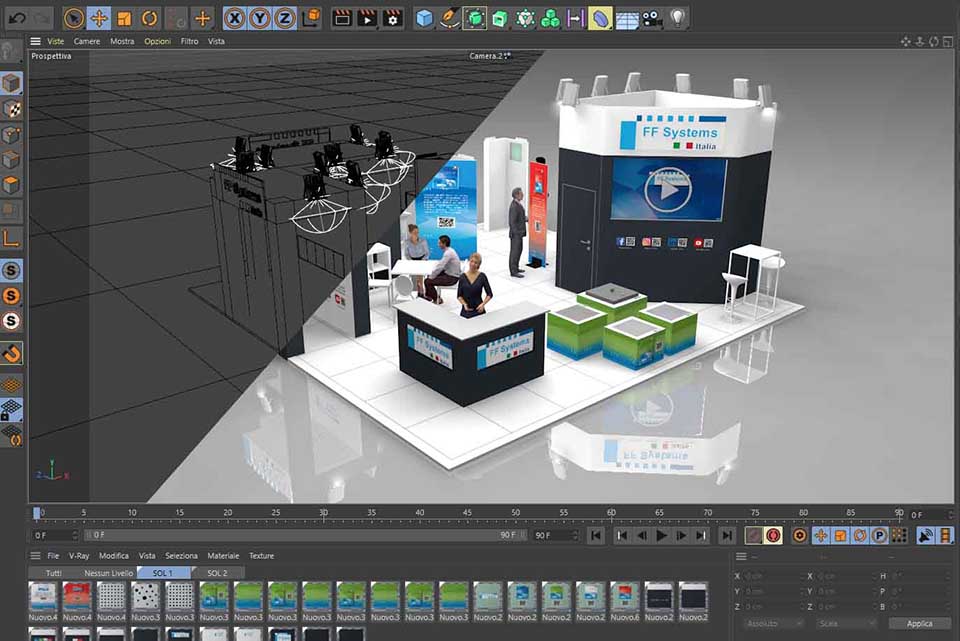Toggle scale keyframe recording
This screenshot has height=641, width=960.
(x=841, y=536)
